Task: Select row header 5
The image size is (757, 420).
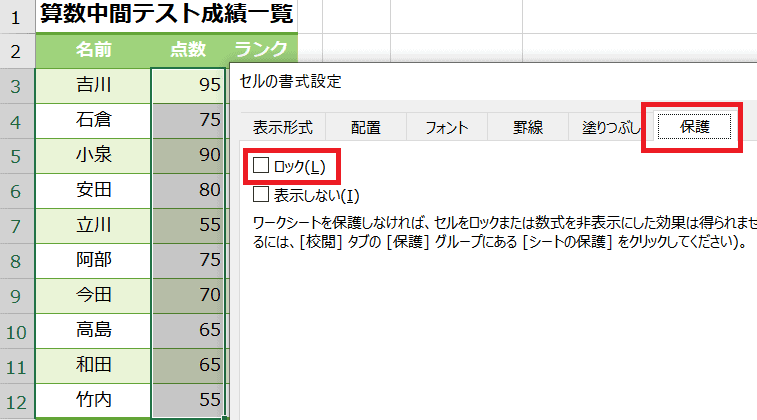Action: click(16, 155)
